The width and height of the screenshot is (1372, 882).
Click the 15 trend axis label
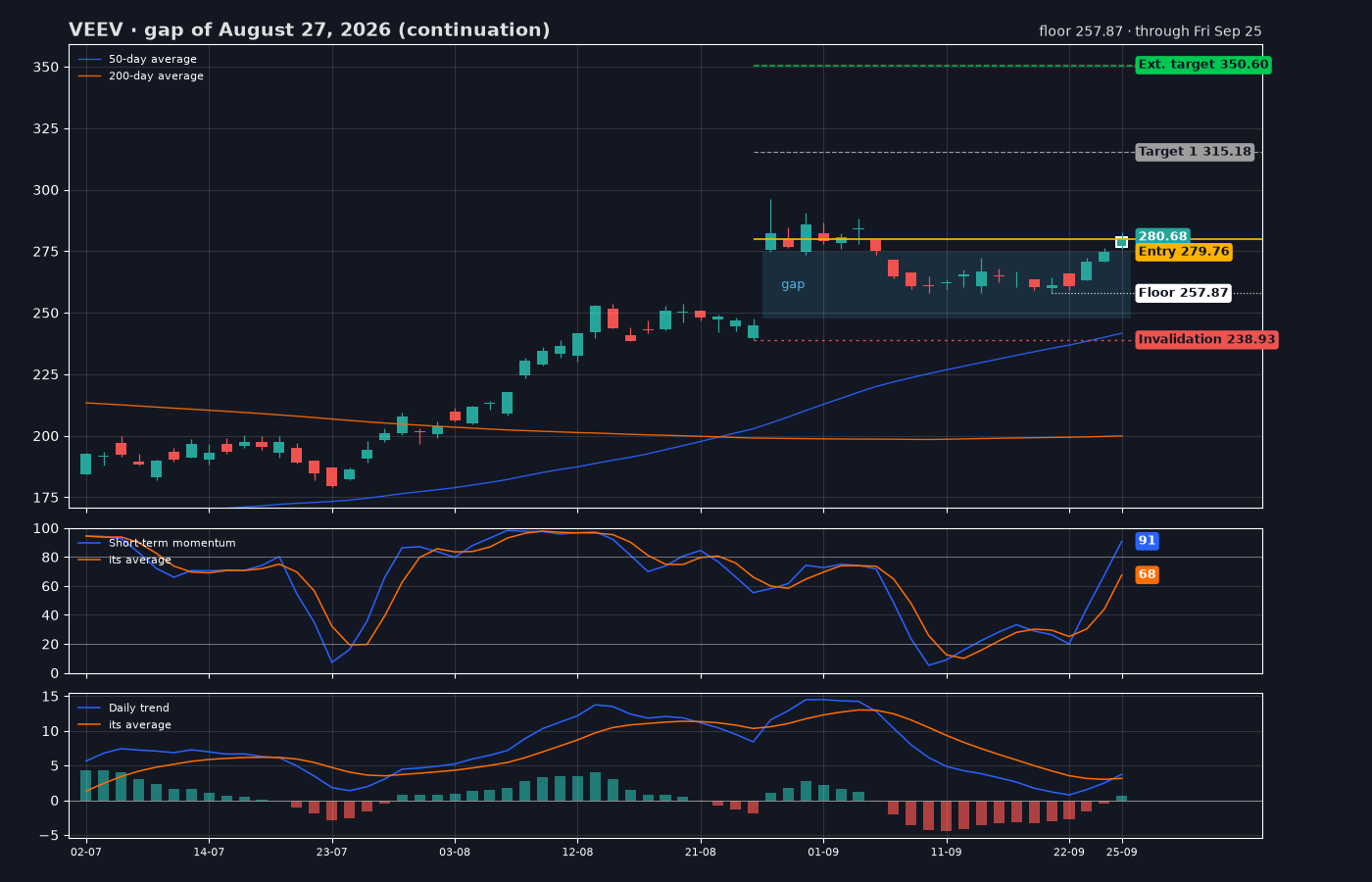50,697
